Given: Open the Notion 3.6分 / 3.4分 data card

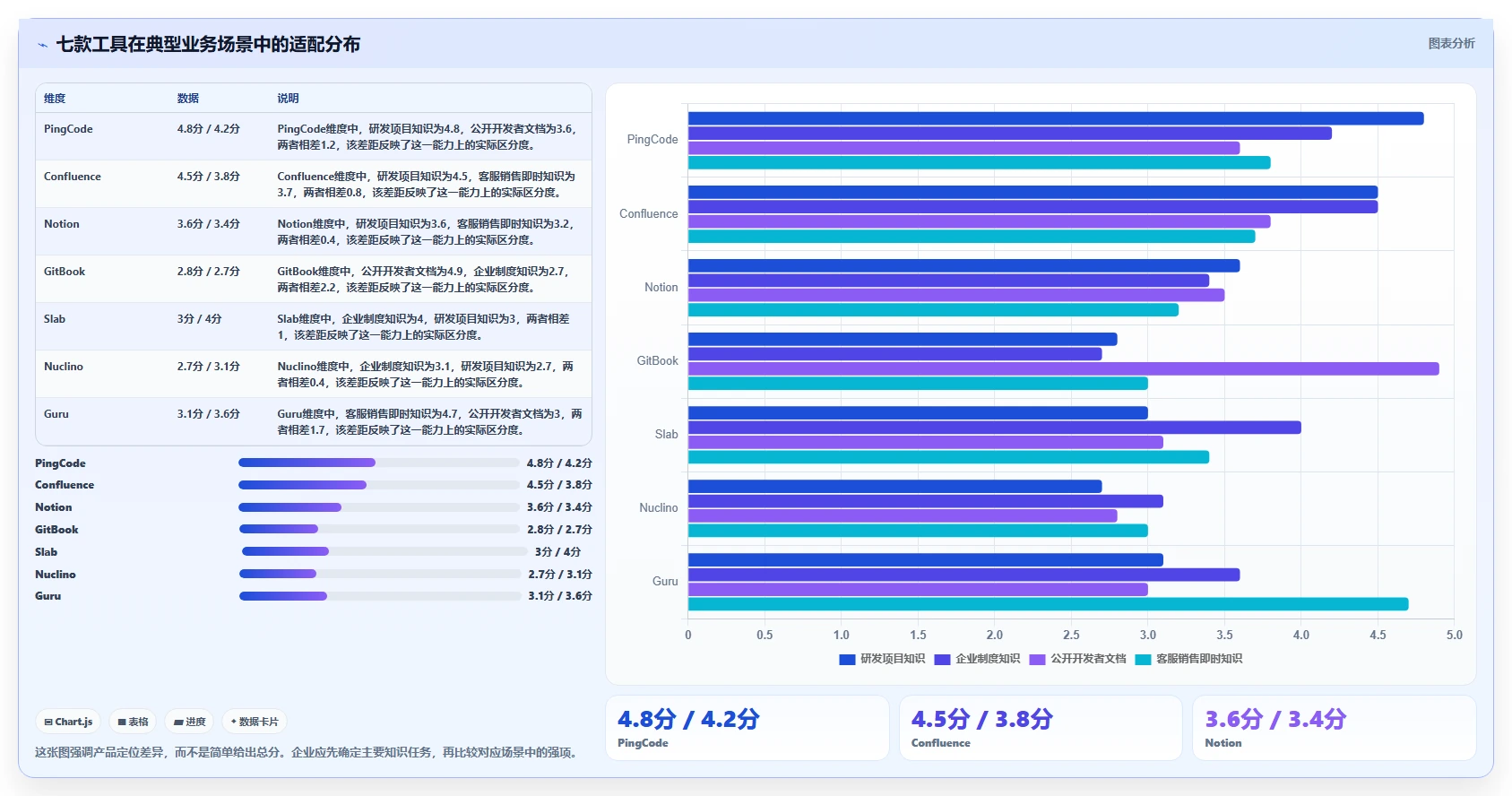Looking at the screenshot, I should [x=1334, y=728].
